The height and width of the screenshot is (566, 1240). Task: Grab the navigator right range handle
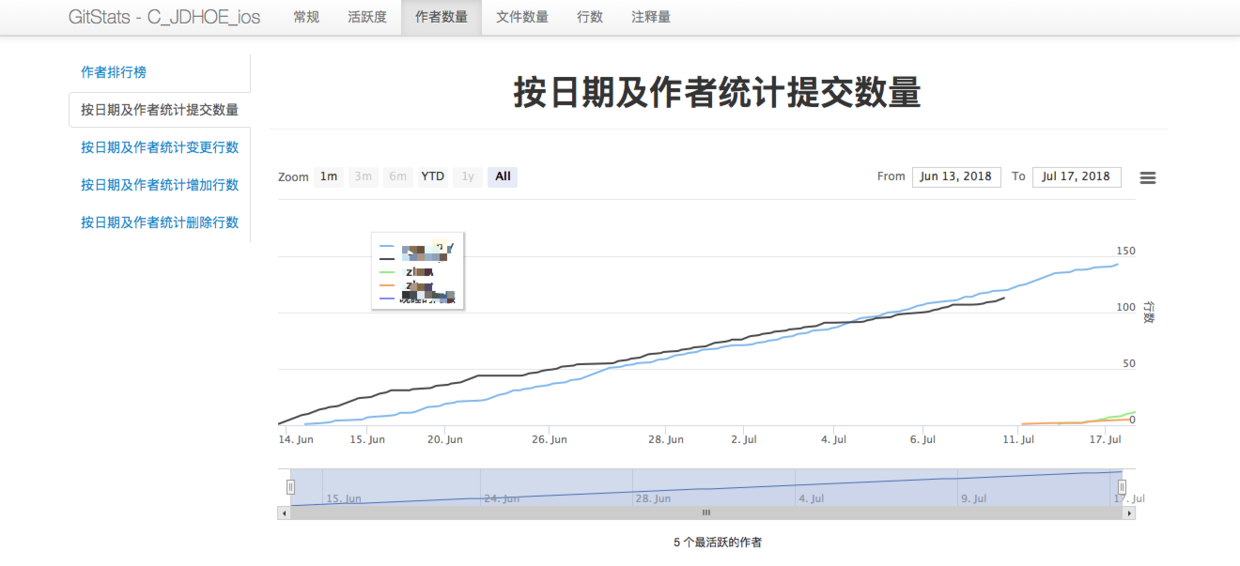tap(1122, 487)
